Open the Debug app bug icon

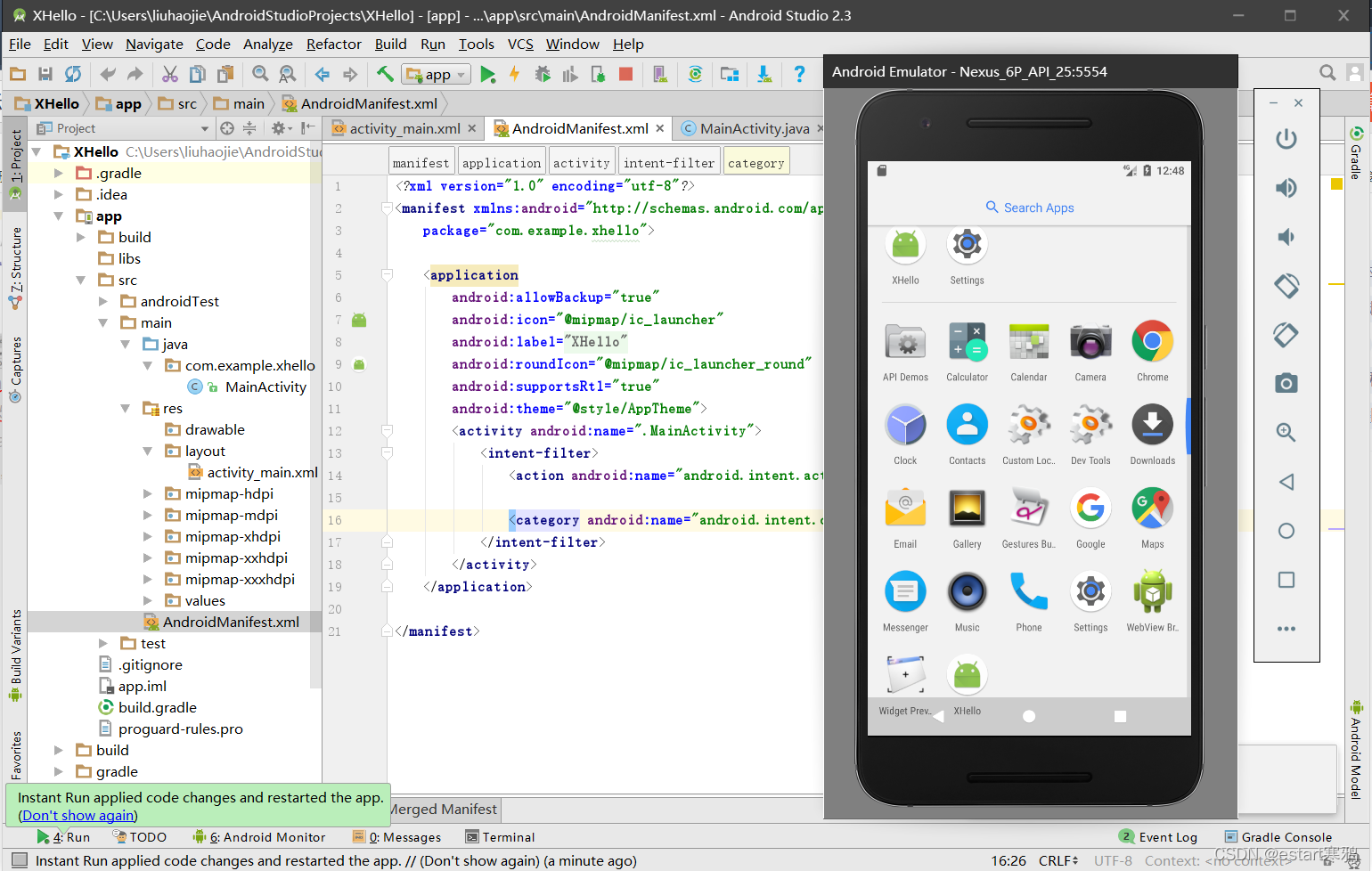tap(542, 75)
